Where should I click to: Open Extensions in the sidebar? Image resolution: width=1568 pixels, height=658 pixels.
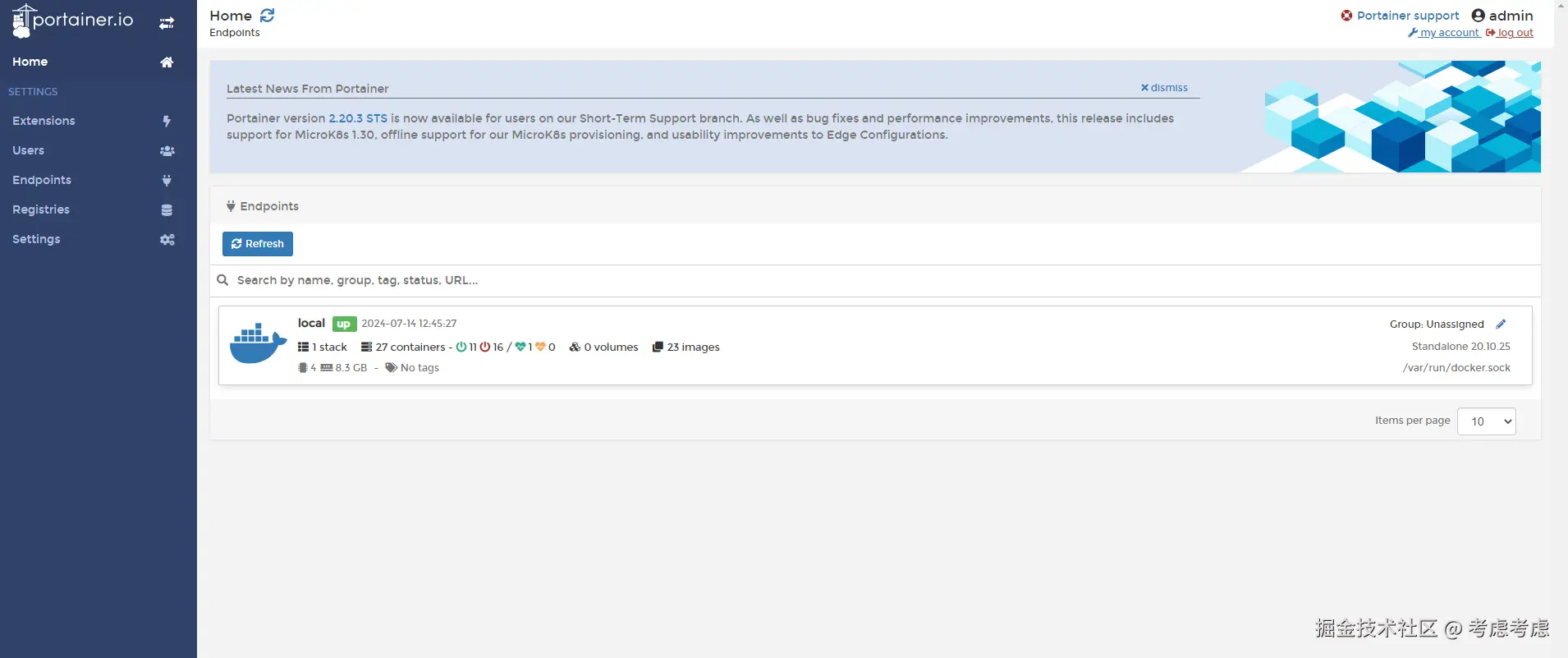tap(99, 122)
